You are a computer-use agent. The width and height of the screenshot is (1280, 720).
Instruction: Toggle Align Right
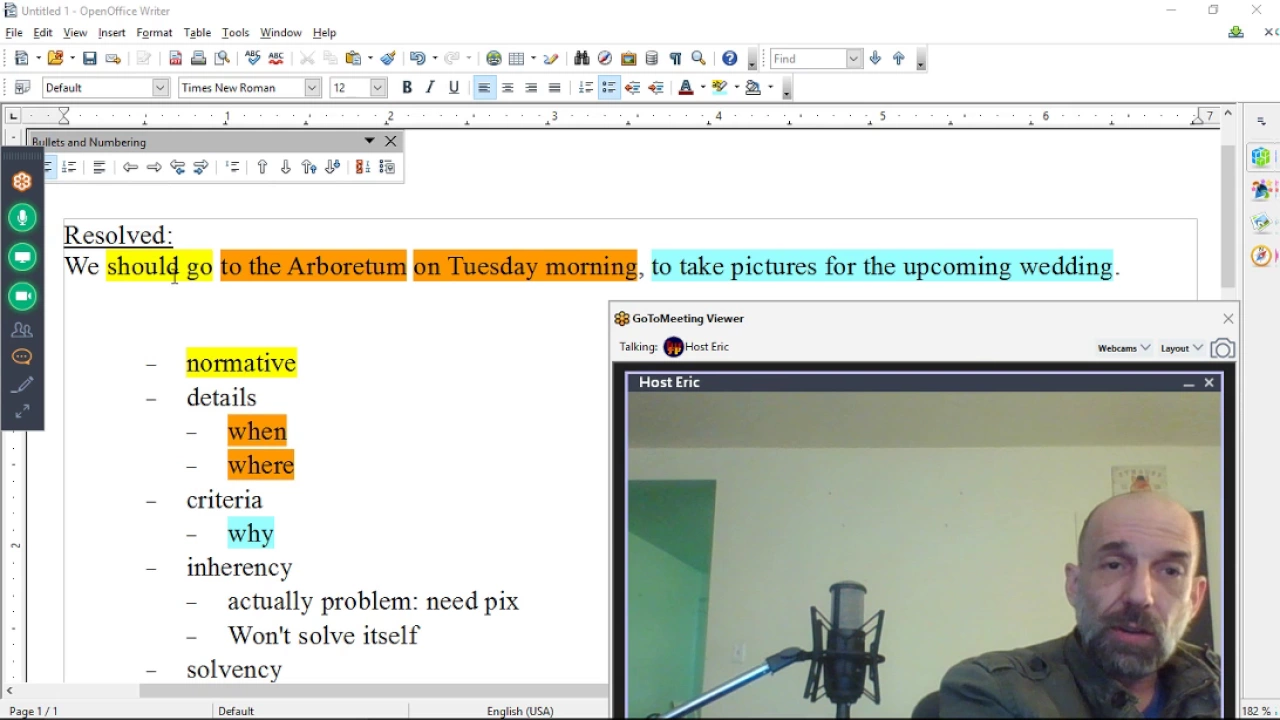(x=531, y=88)
